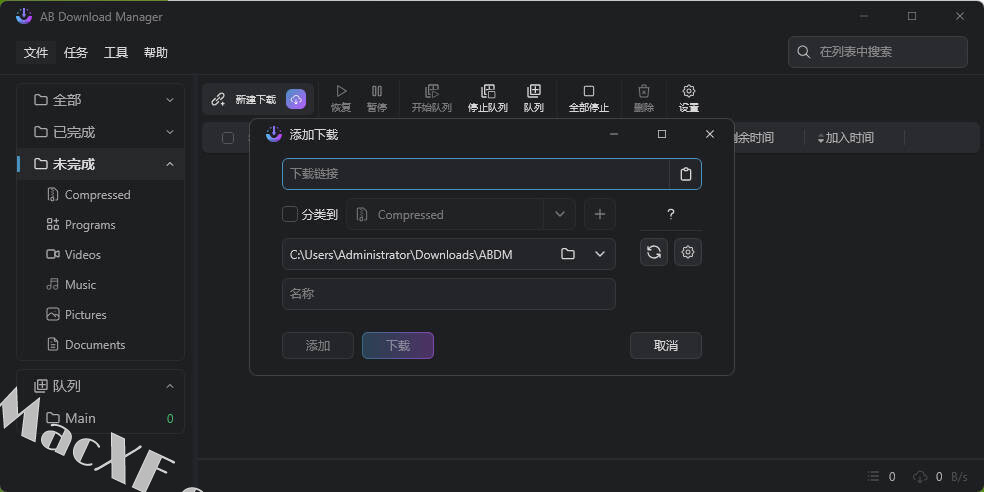The height and width of the screenshot is (492, 984).
Task: Select the 已完成 folder in sidebar
Action: click(x=100, y=132)
